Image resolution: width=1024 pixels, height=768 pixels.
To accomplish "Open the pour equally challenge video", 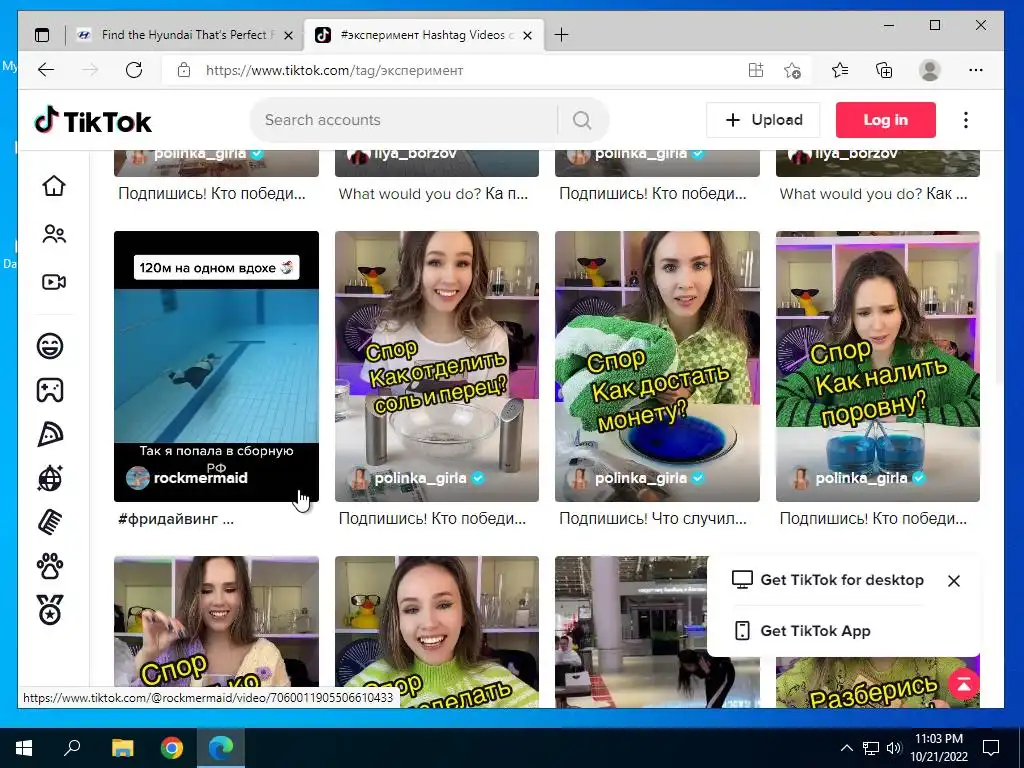I will pos(878,366).
